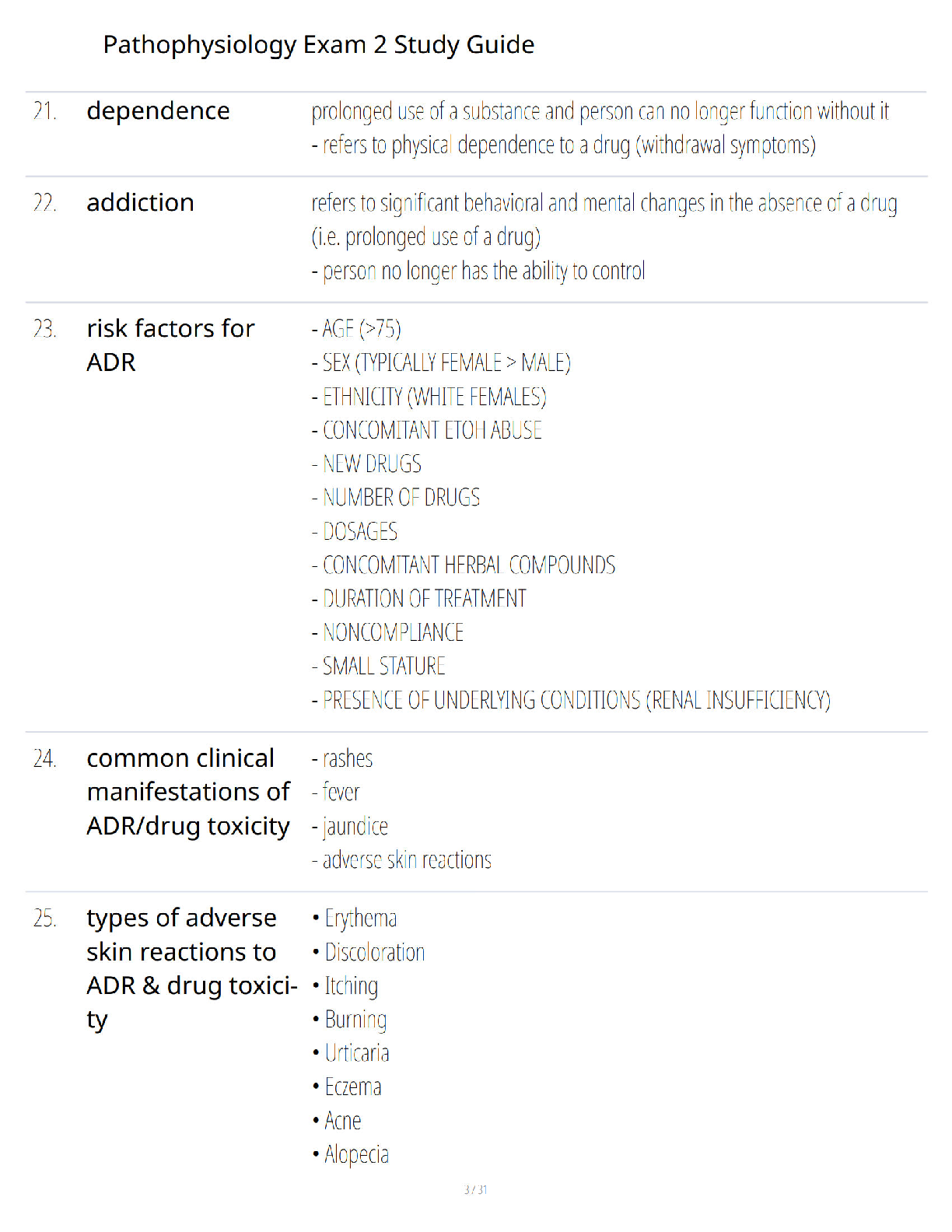952x1232 pixels.
Task: Select the term 'dependence'
Action: pyautogui.click(x=158, y=111)
